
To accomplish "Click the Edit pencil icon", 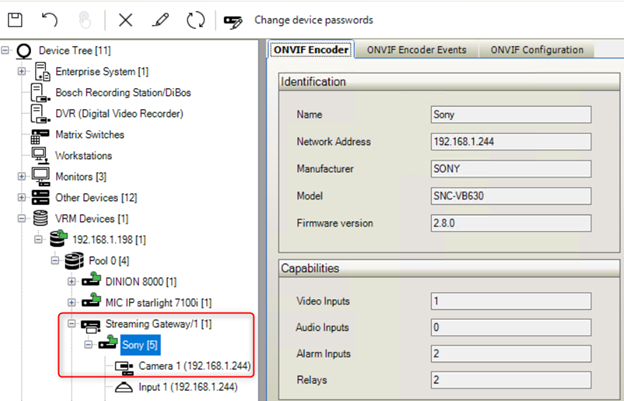I will 160,19.
